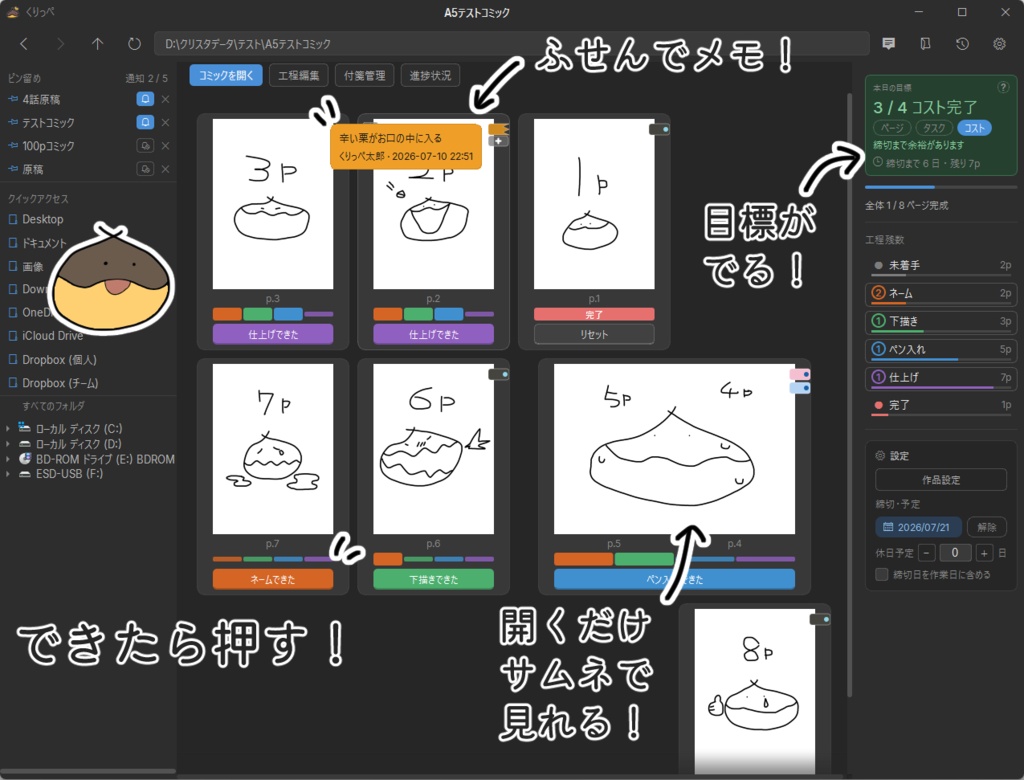Remove the 4話原稿 pinned item
1024x780 pixels.
pos(165,99)
